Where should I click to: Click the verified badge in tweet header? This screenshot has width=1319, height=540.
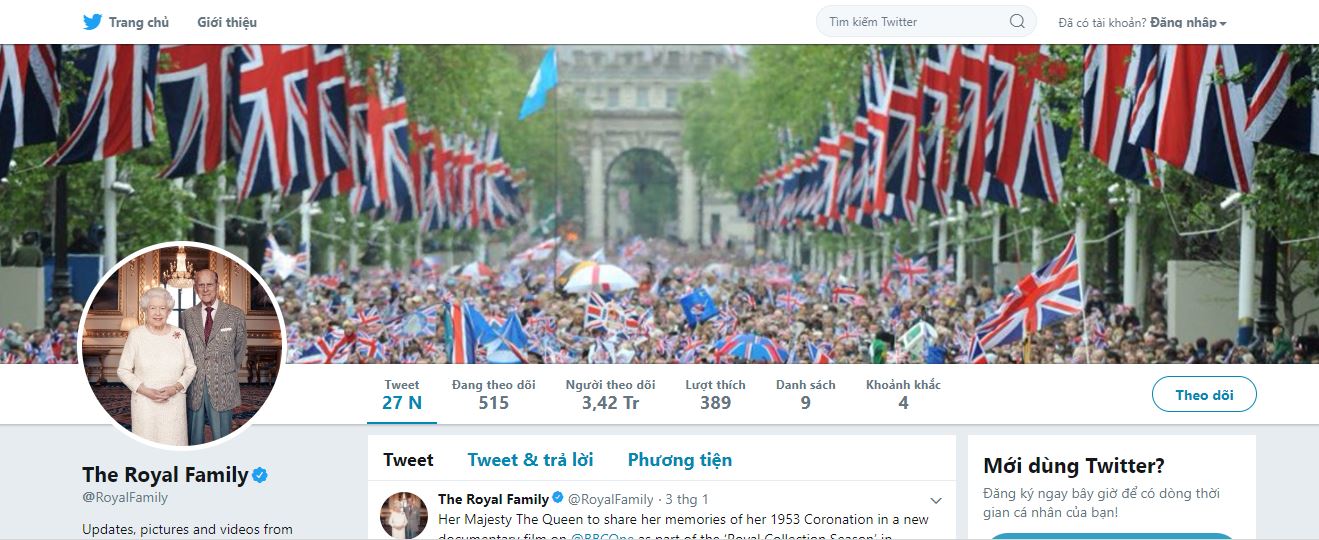click(558, 499)
